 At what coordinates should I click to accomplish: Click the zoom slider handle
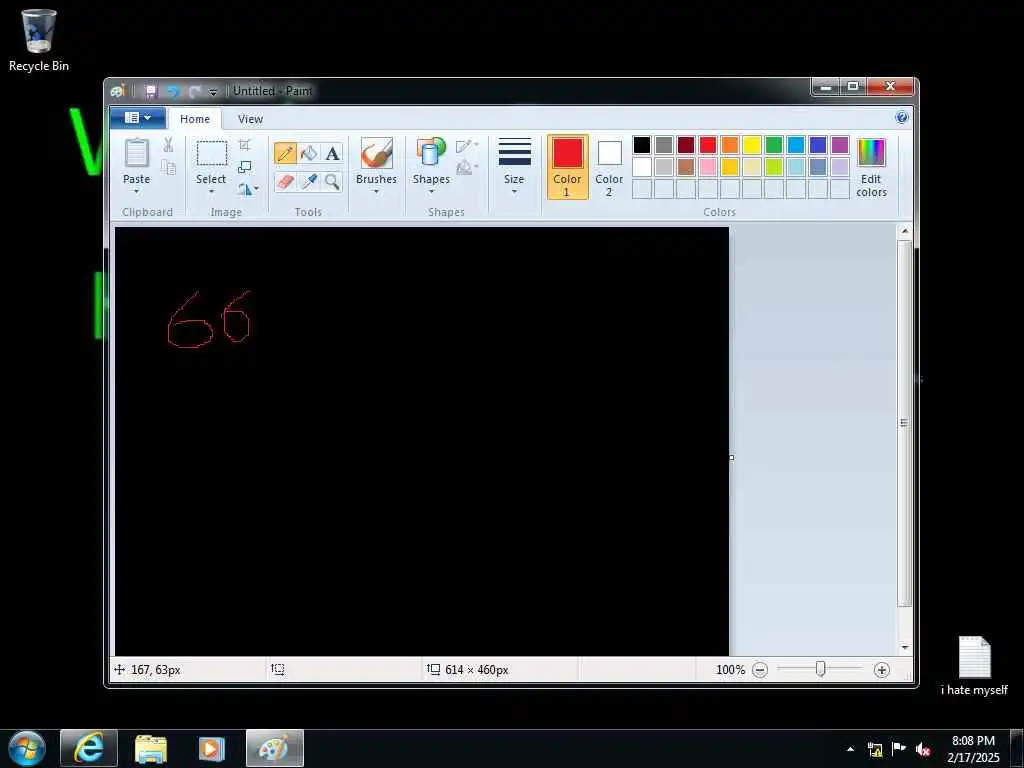[x=820, y=669]
